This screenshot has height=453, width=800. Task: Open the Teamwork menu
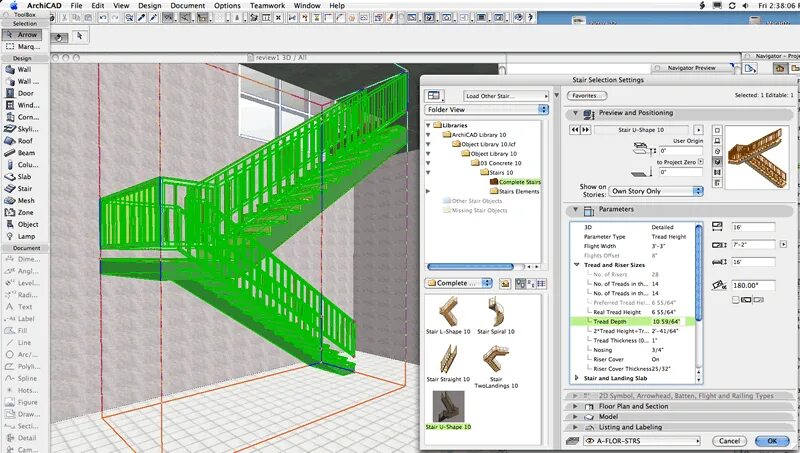click(268, 6)
